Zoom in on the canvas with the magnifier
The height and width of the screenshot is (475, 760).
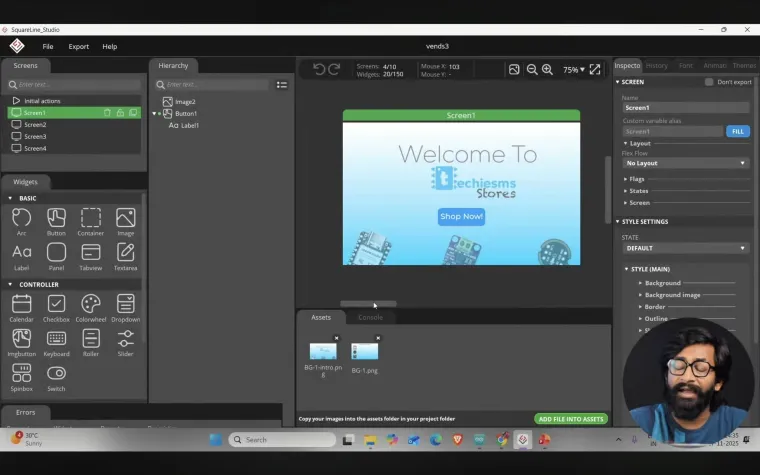(x=547, y=69)
